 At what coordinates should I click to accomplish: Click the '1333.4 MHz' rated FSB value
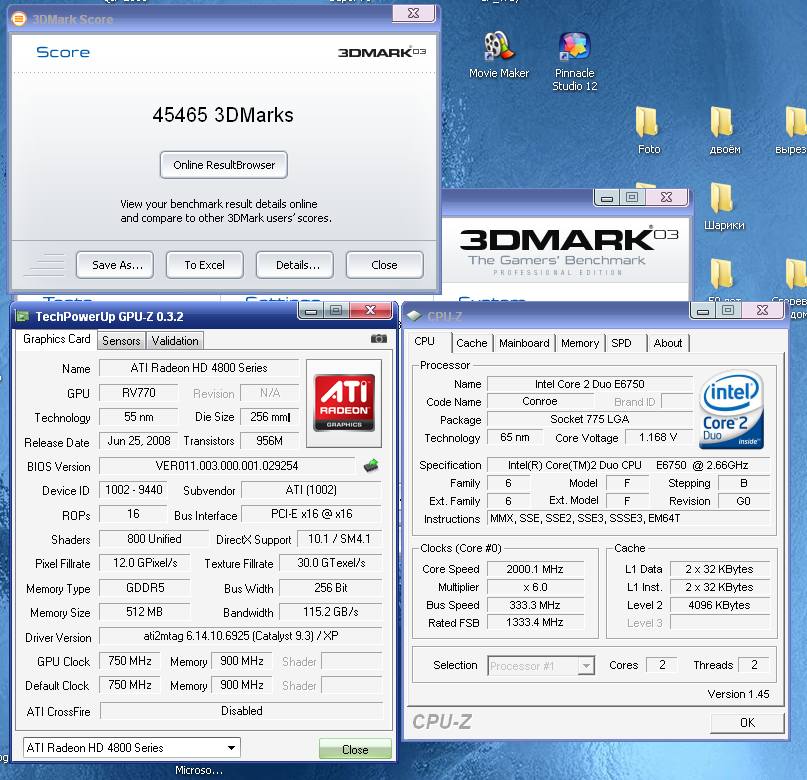pos(535,623)
